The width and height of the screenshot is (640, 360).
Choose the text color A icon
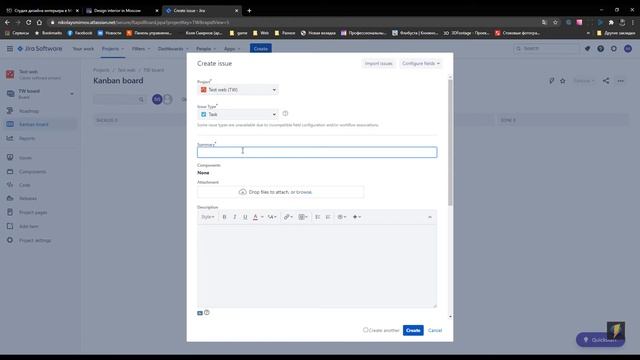click(256, 217)
